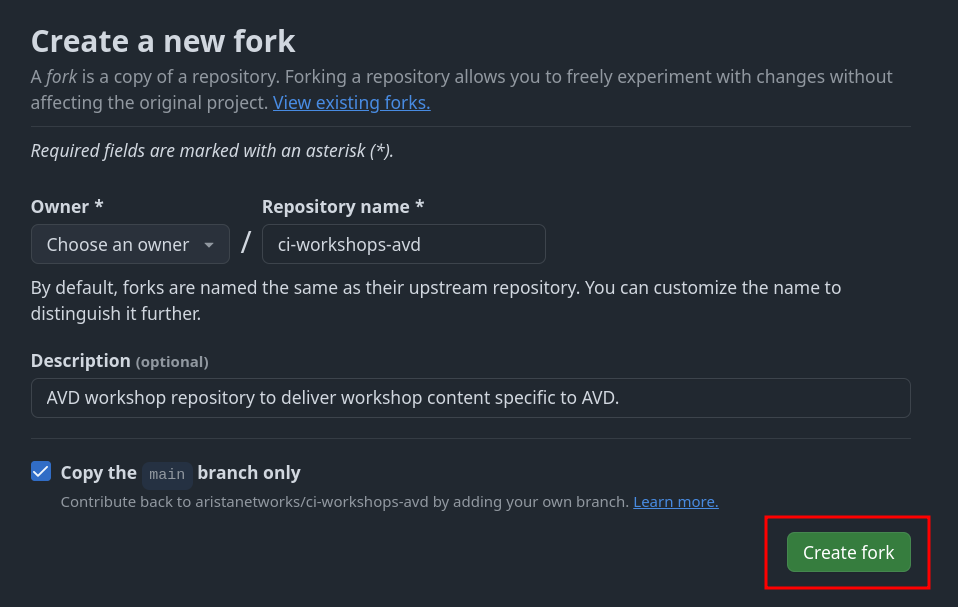Image resolution: width=958 pixels, height=607 pixels.
Task: Click the 'Copy the main branch only' label
Action: 180,473
